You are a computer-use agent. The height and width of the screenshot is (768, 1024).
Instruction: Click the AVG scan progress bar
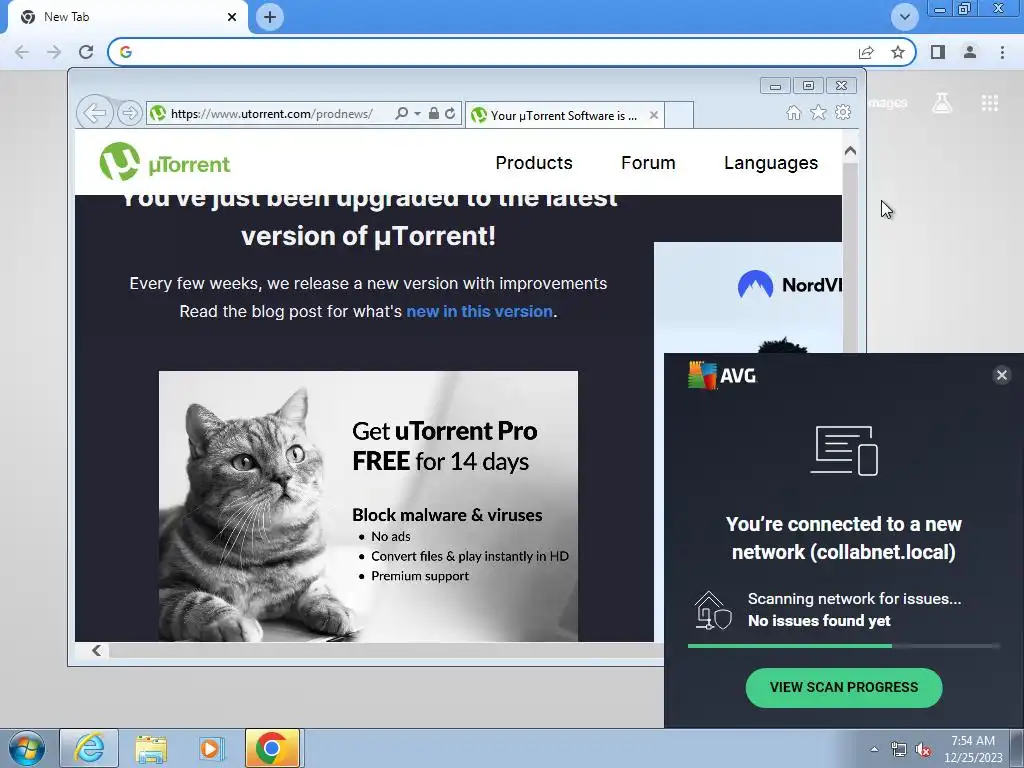pyautogui.click(x=843, y=646)
